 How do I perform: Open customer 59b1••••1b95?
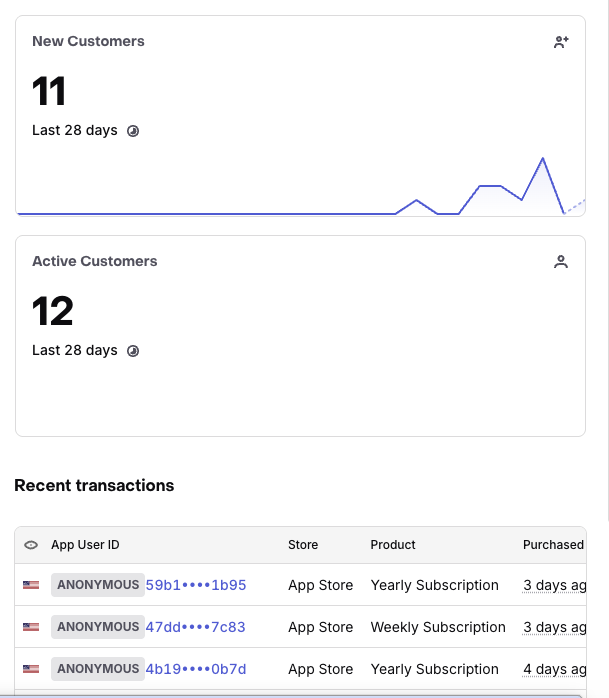coord(196,585)
